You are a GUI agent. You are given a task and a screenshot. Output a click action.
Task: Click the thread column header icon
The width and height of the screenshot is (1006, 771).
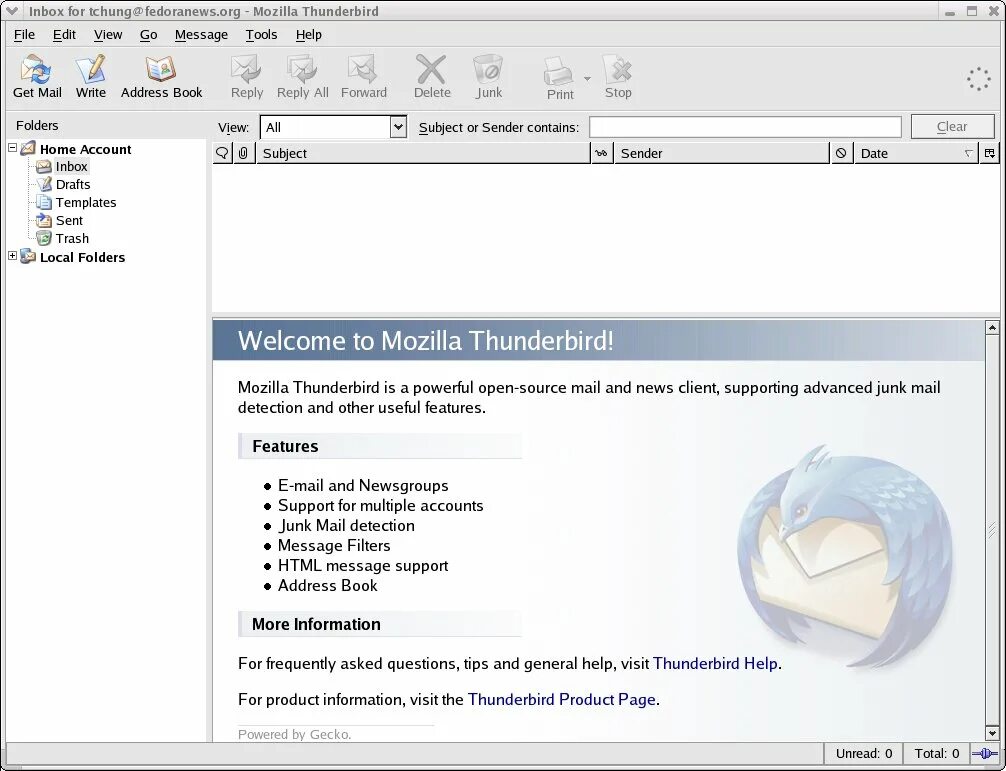222,153
